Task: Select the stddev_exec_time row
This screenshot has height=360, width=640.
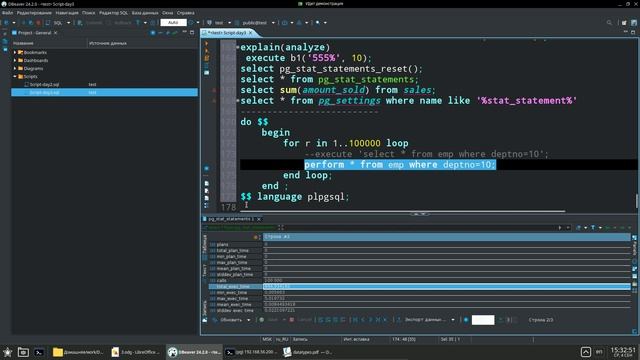Action: [420, 311]
